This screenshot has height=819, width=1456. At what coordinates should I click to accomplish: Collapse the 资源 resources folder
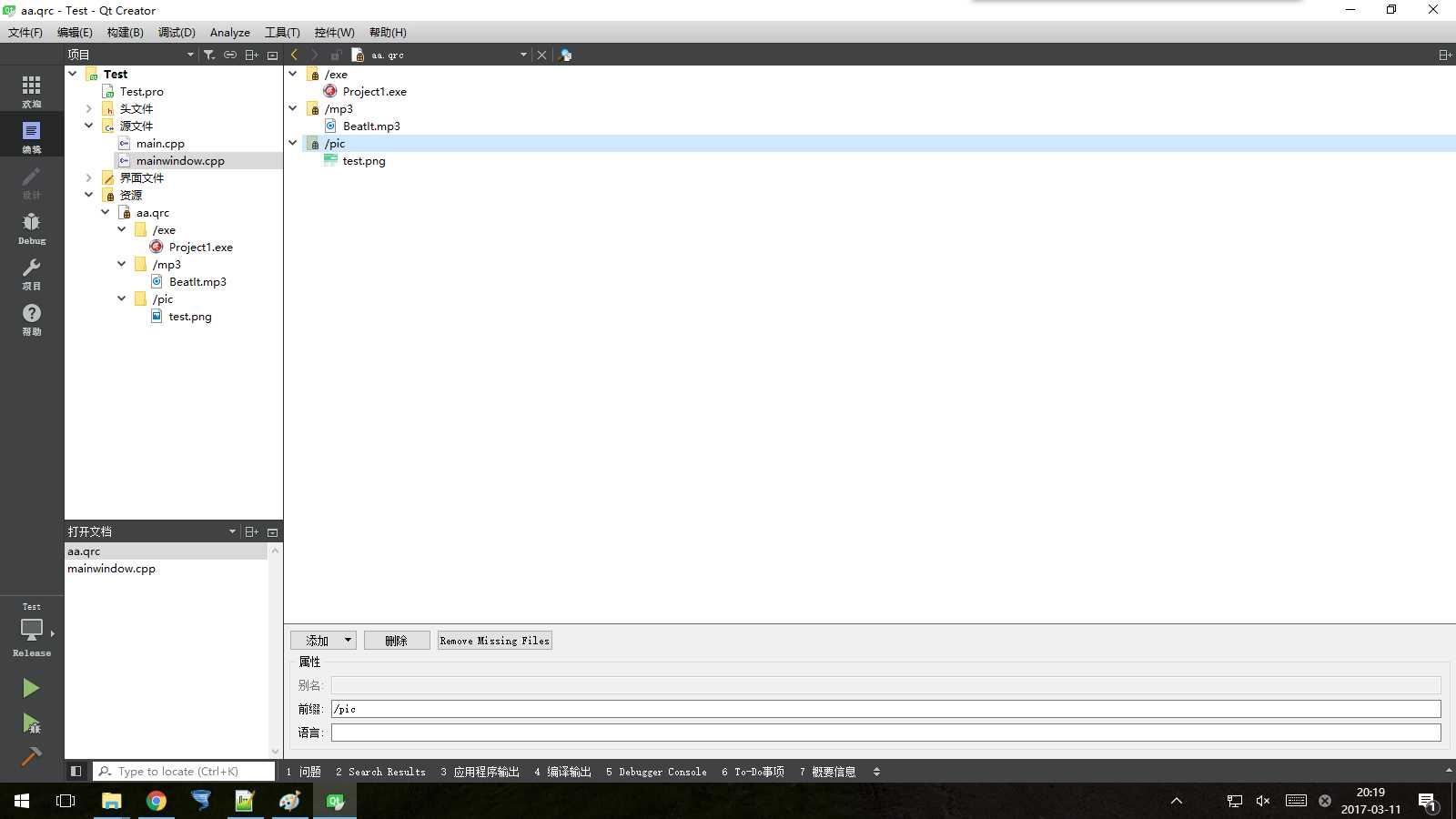click(x=89, y=195)
